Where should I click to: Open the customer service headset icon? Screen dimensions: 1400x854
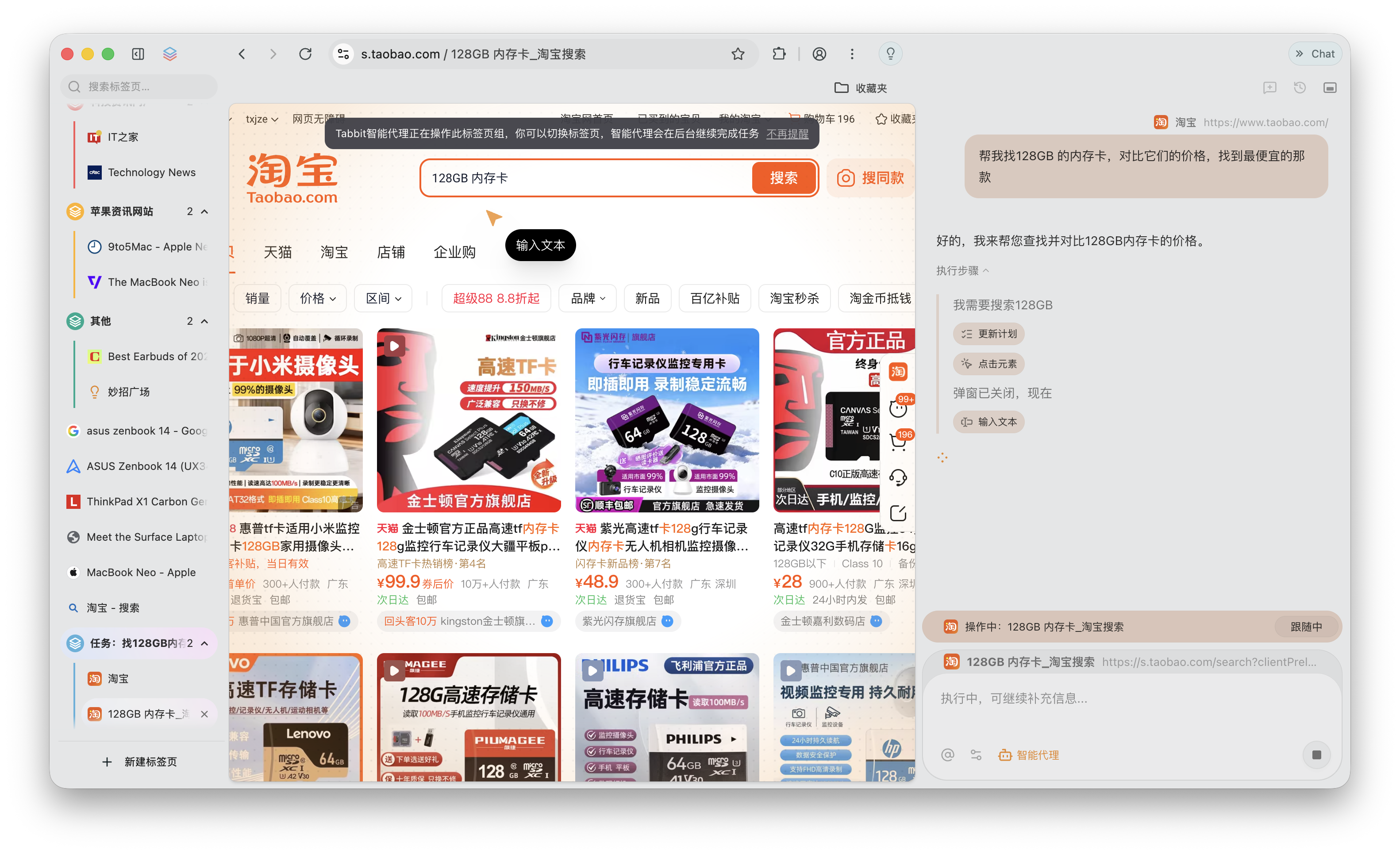click(898, 477)
